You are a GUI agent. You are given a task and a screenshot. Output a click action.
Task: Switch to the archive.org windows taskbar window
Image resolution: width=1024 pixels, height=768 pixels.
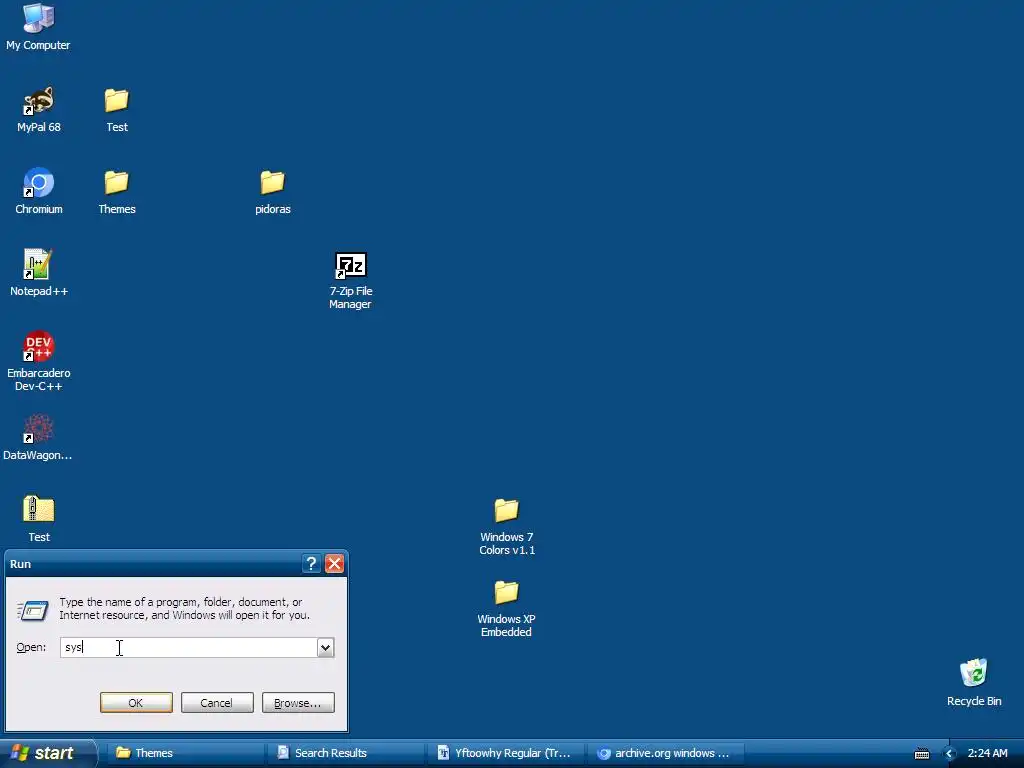coord(665,753)
